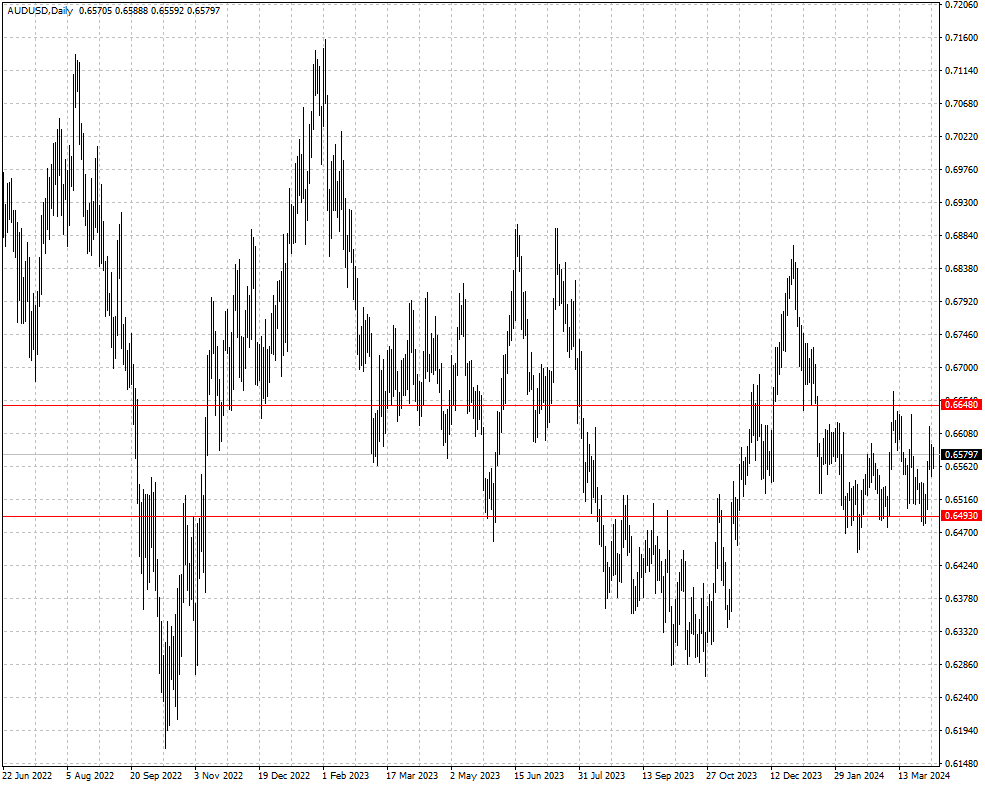Click the 0.62400 price axis label
The width and height of the screenshot is (985, 787).
[962, 697]
